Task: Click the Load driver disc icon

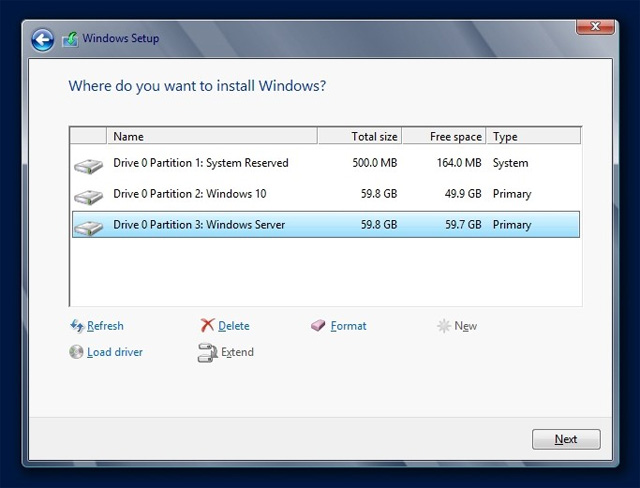Action: 76,352
